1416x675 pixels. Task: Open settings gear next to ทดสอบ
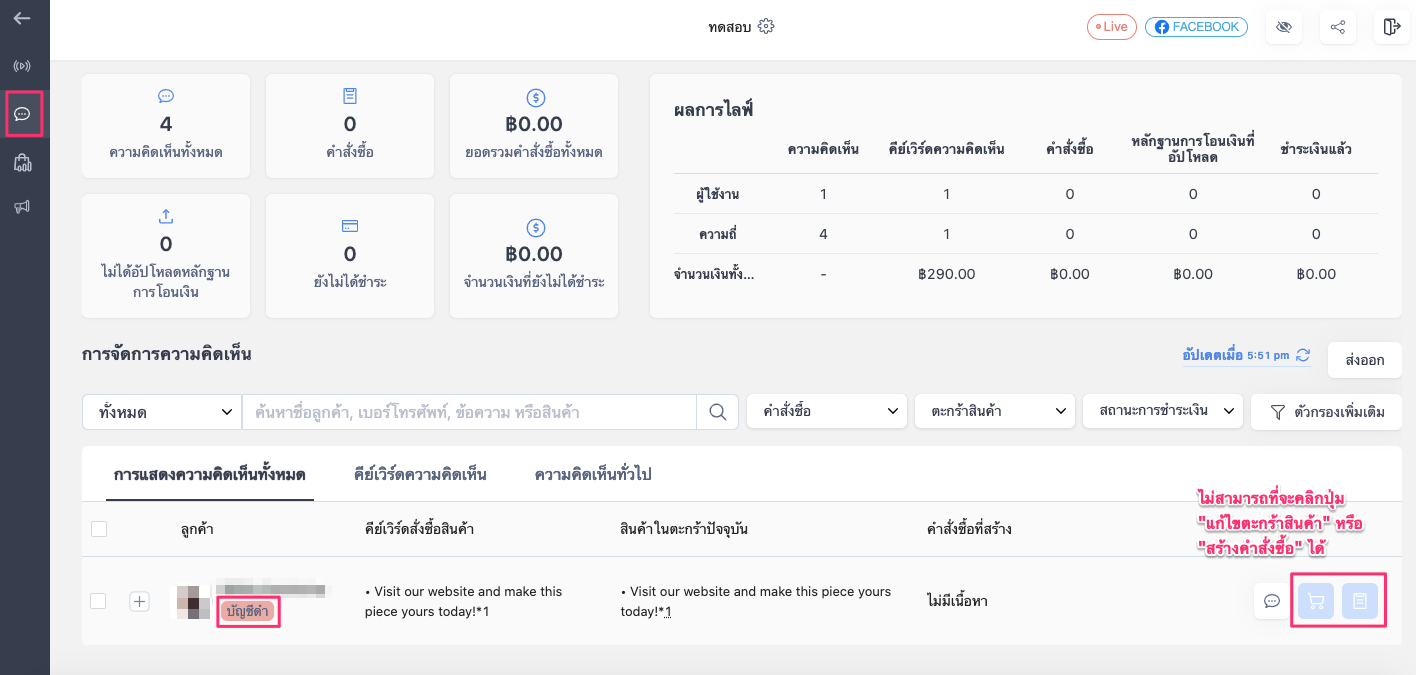tap(766, 27)
